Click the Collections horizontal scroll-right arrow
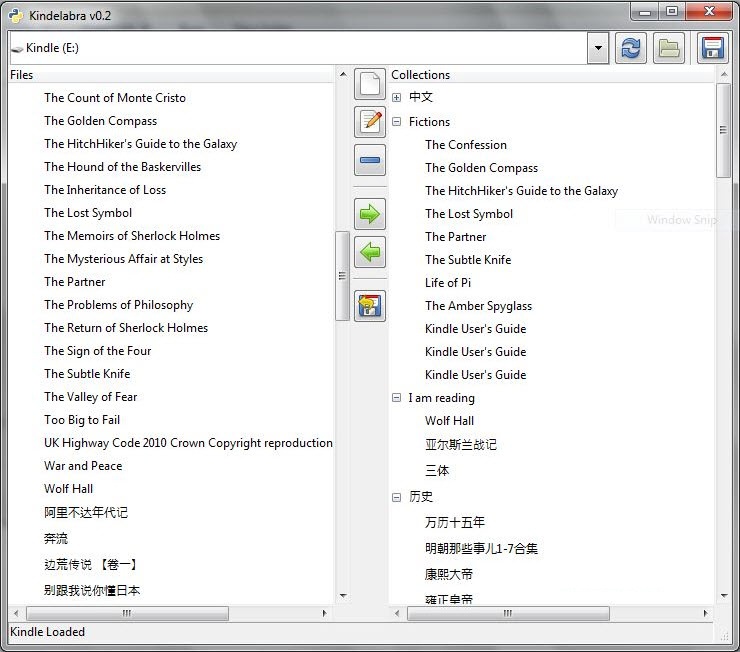This screenshot has height=652, width=740. click(x=706, y=613)
